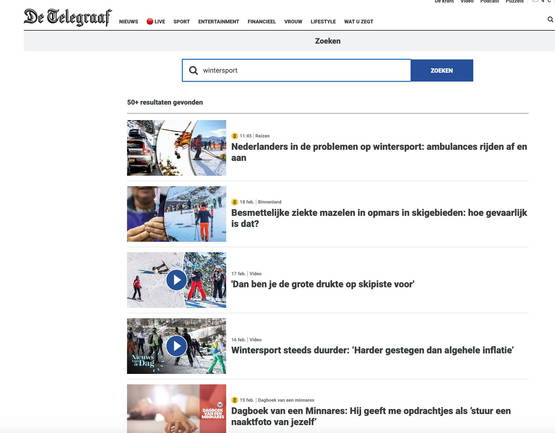
Task: Click the red LIVE dot icon
Action: point(150,22)
